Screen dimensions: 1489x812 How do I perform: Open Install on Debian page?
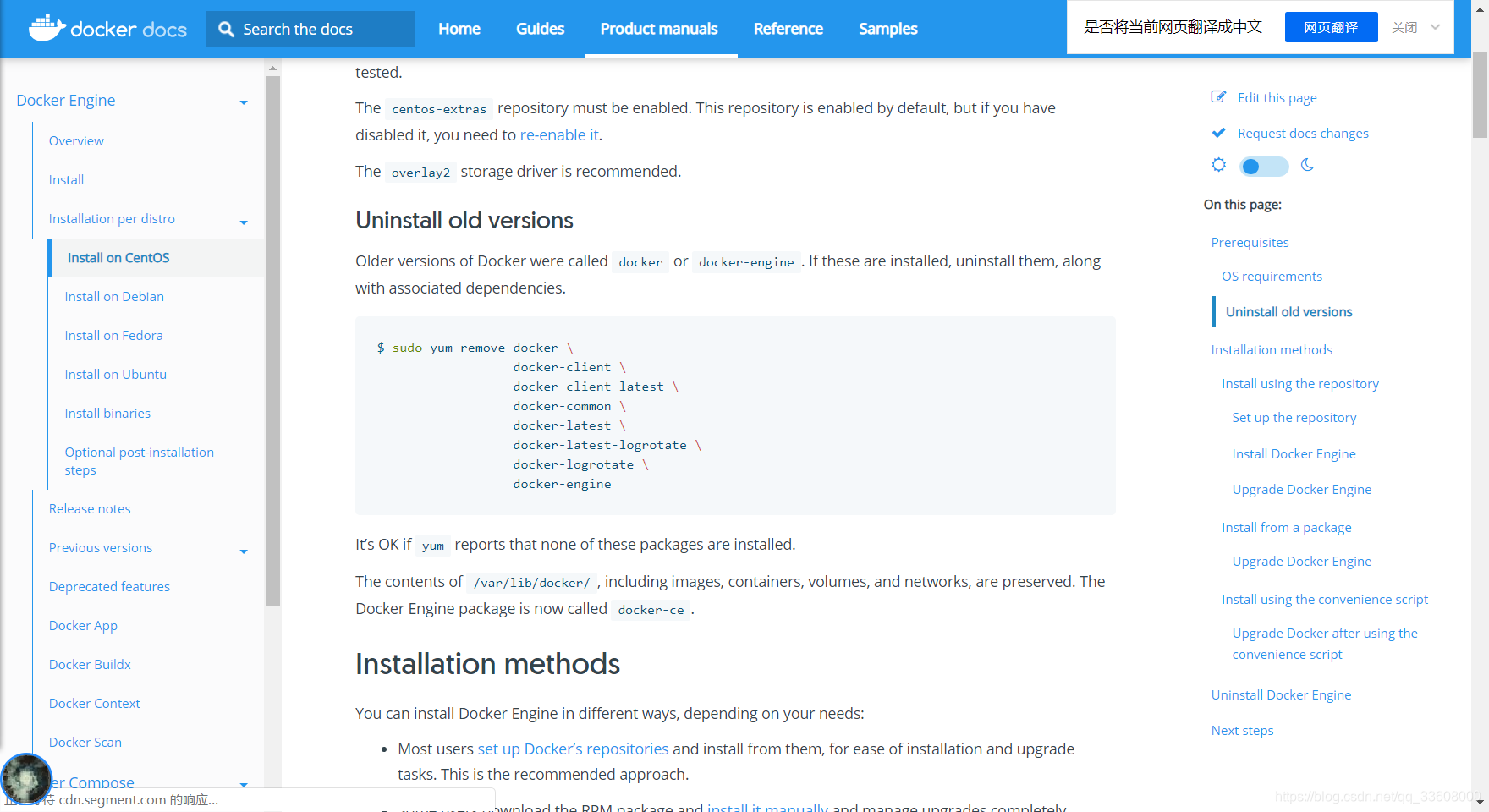coord(114,296)
